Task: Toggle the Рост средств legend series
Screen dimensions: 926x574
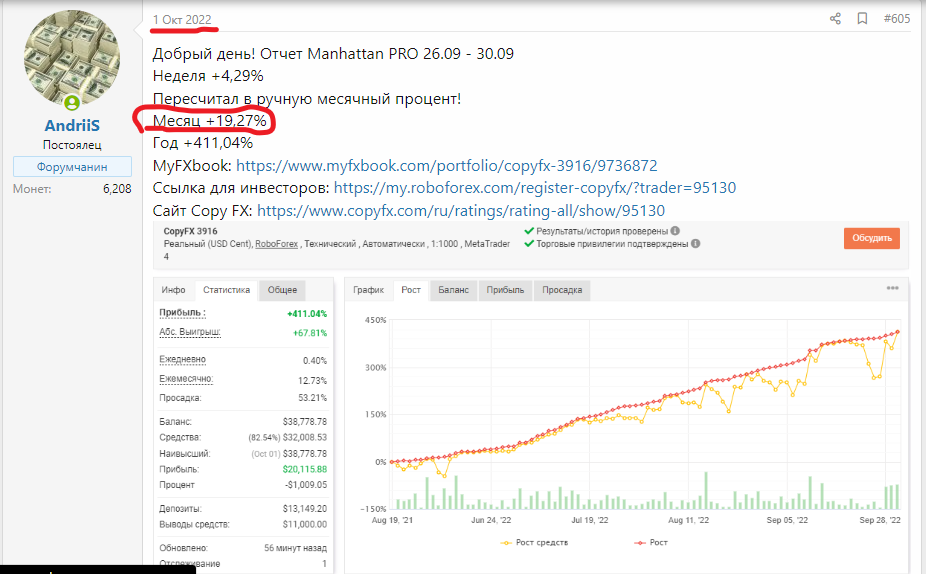Action: tap(534, 542)
